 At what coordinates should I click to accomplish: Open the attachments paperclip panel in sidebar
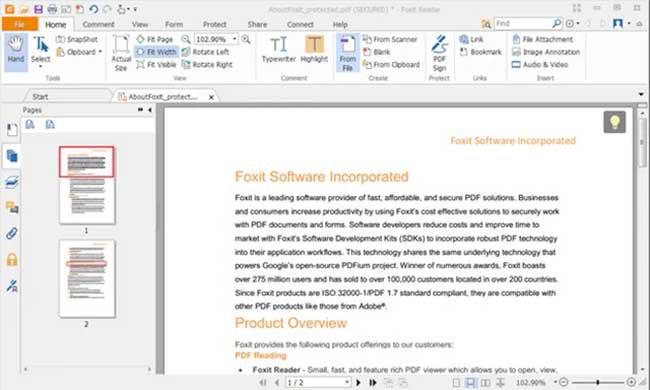(12, 234)
